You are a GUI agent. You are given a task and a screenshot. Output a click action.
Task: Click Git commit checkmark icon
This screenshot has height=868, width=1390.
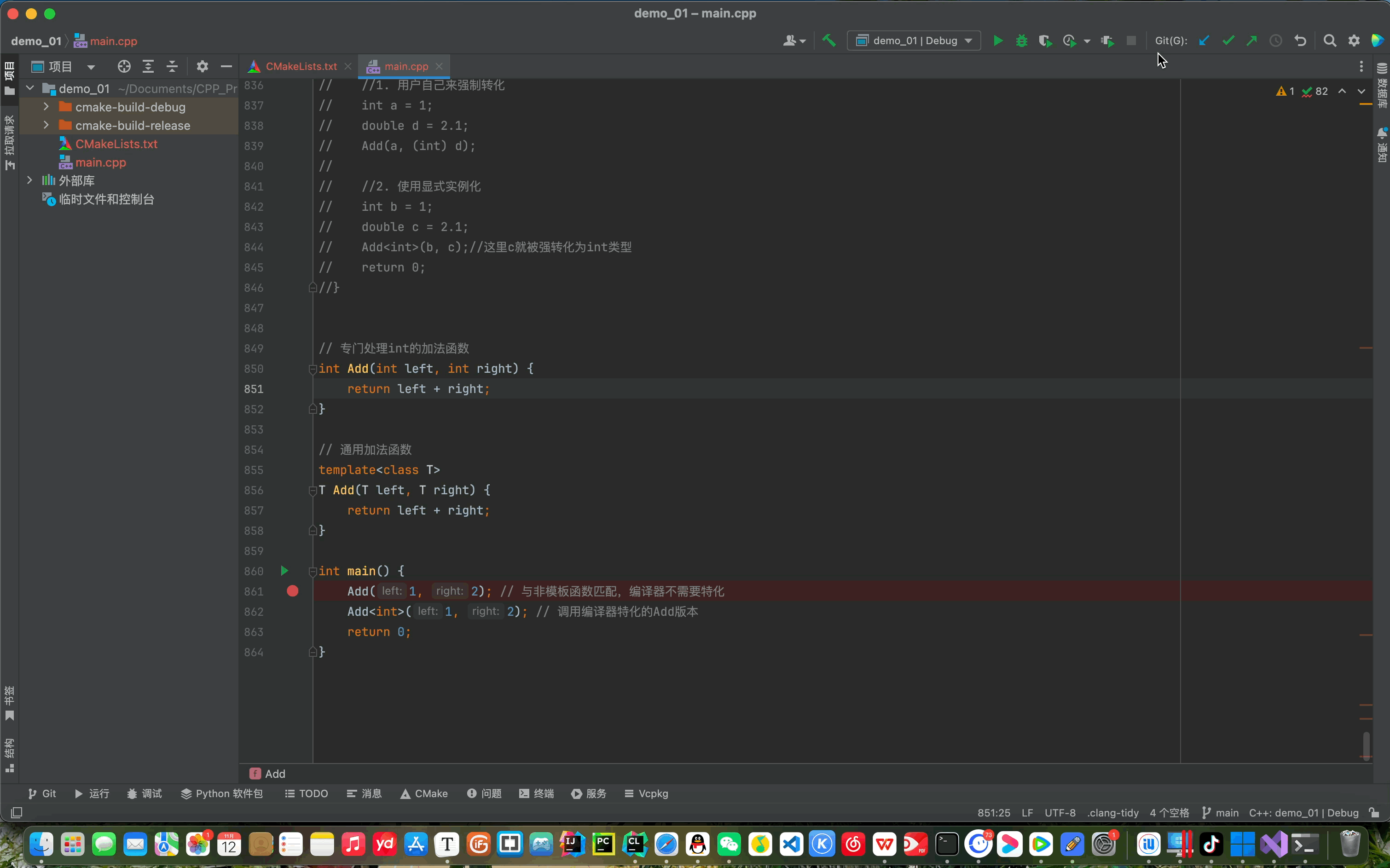[1228, 41]
